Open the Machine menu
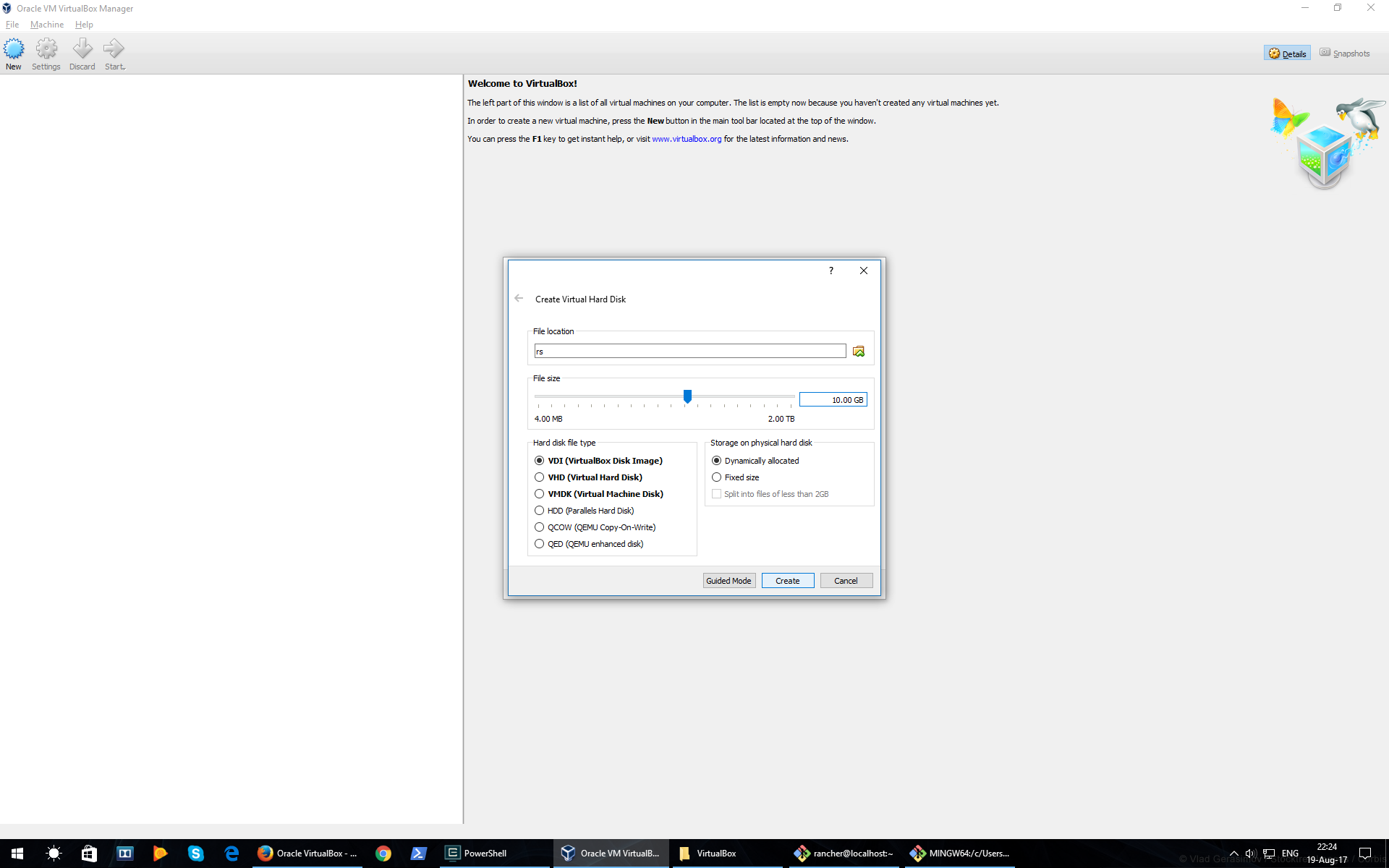1389x868 pixels. point(47,25)
